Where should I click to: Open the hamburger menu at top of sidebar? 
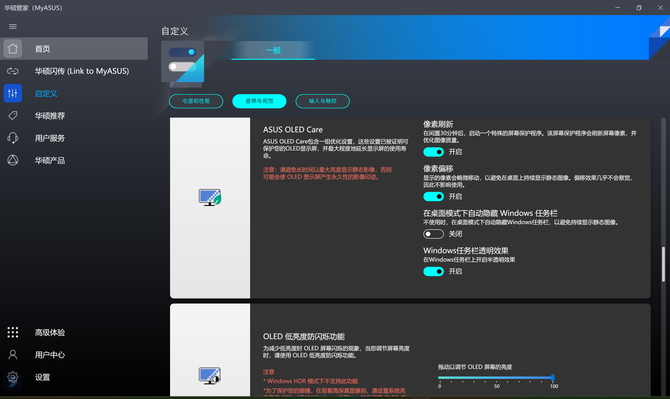point(13,26)
